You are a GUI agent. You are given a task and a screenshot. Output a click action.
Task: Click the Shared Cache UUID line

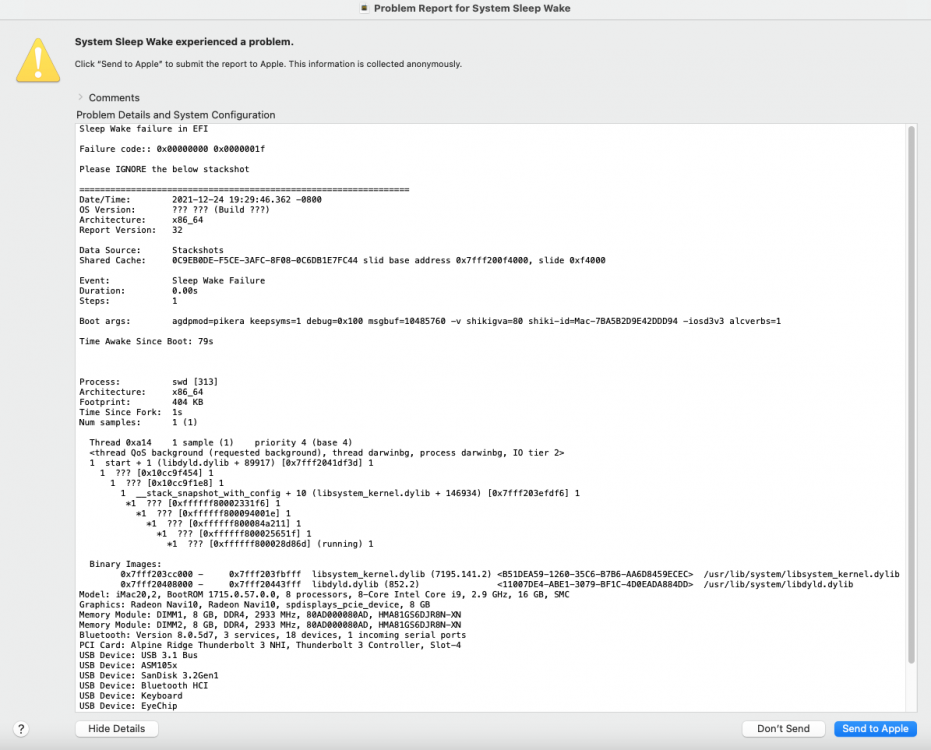[342, 260]
